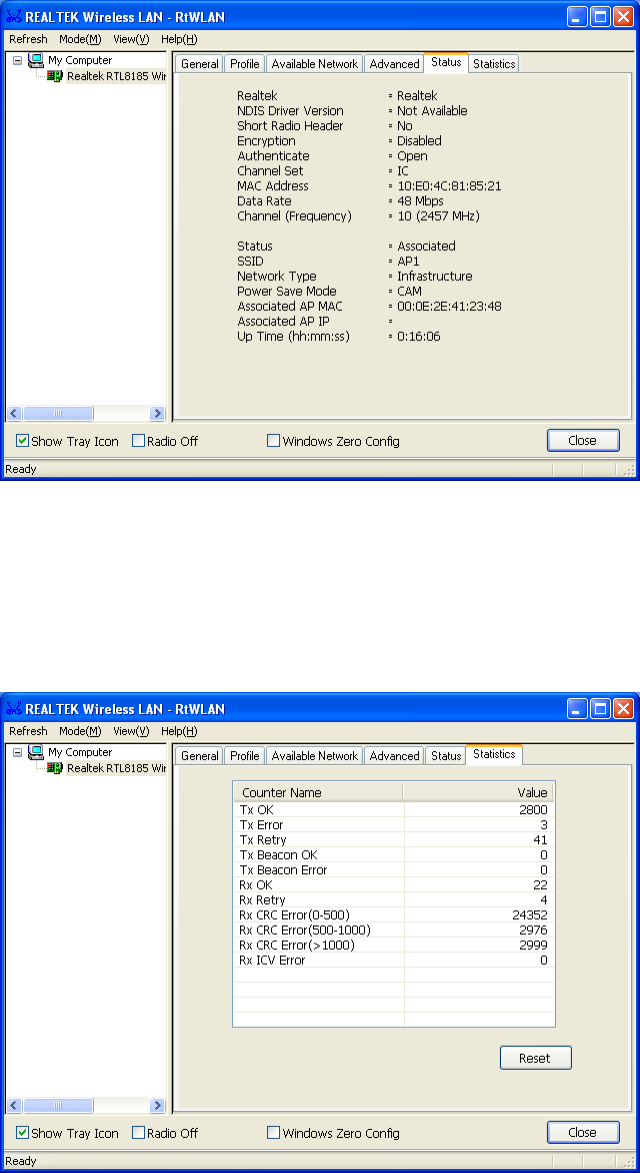Minimize the lower RtWLAN window

(x=577, y=709)
